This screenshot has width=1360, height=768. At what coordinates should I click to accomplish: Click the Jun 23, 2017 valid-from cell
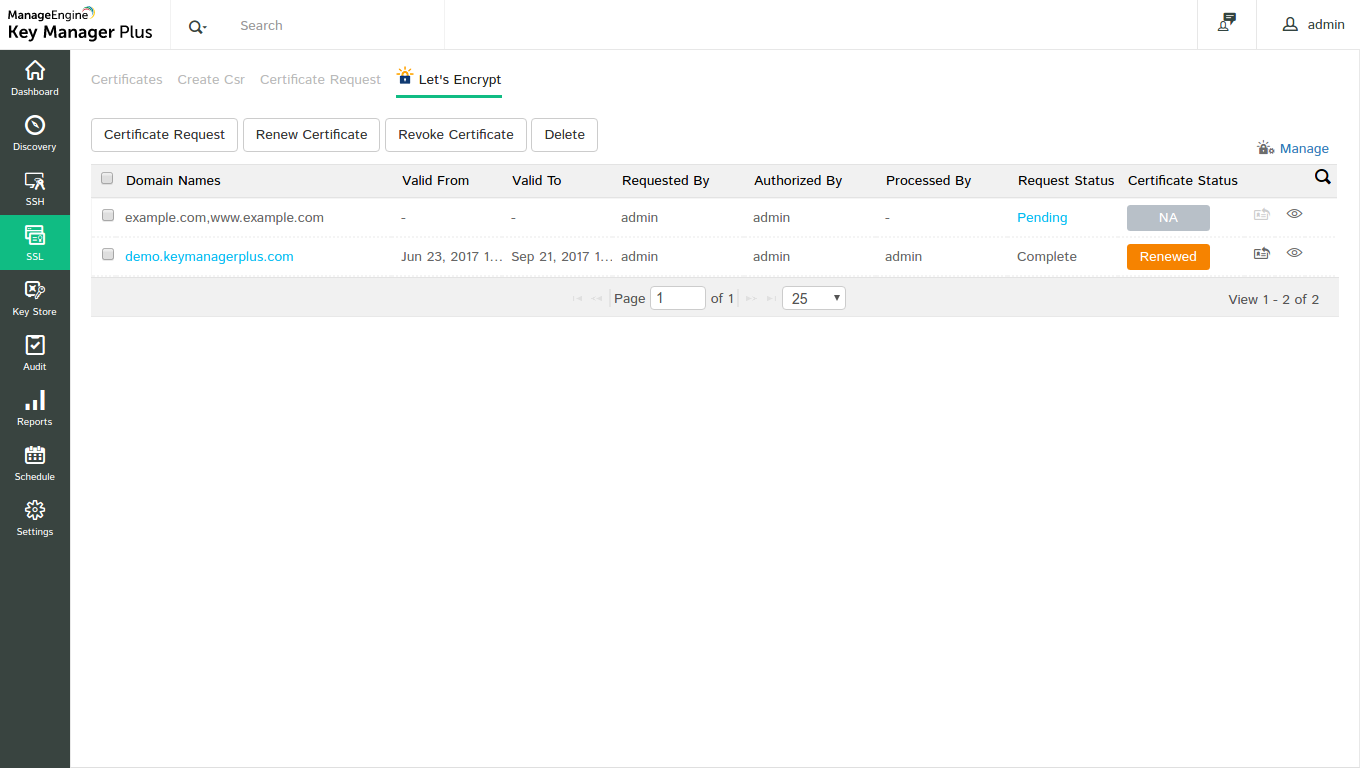pyautogui.click(x=452, y=257)
